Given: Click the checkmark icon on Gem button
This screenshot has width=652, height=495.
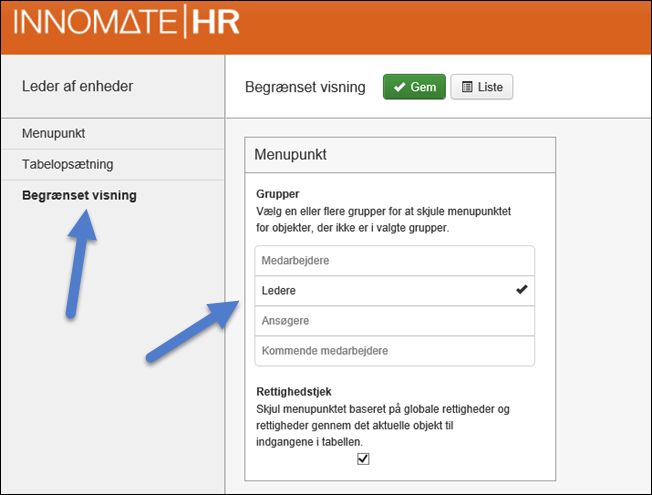Looking at the screenshot, I should pos(399,88).
